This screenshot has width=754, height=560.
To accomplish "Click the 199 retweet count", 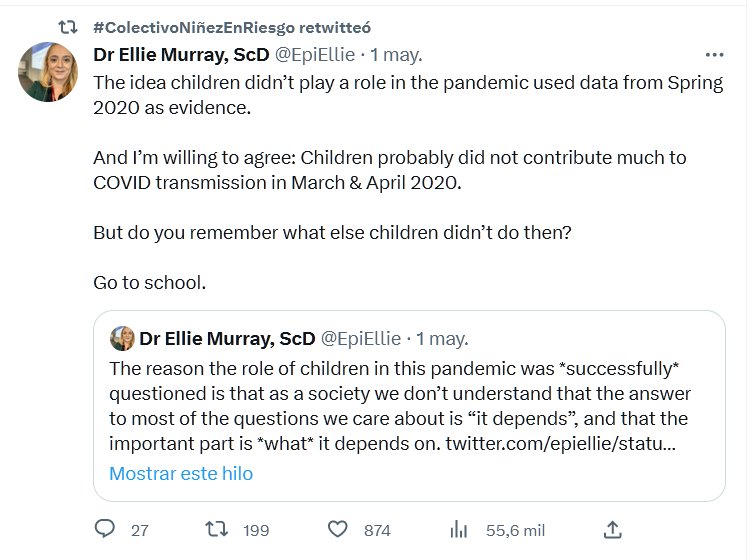I will (256, 530).
